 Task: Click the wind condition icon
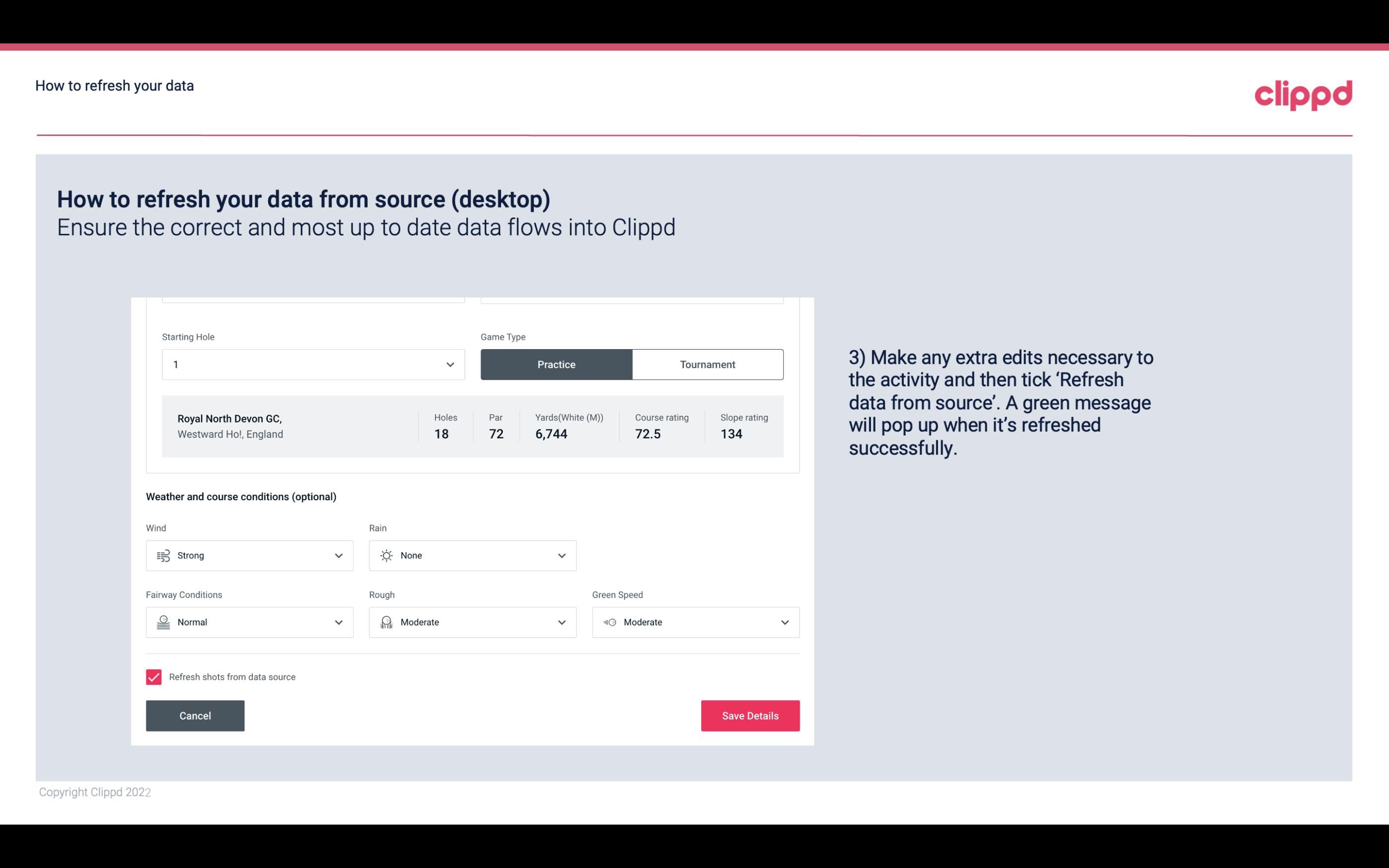tap(162, 555)
